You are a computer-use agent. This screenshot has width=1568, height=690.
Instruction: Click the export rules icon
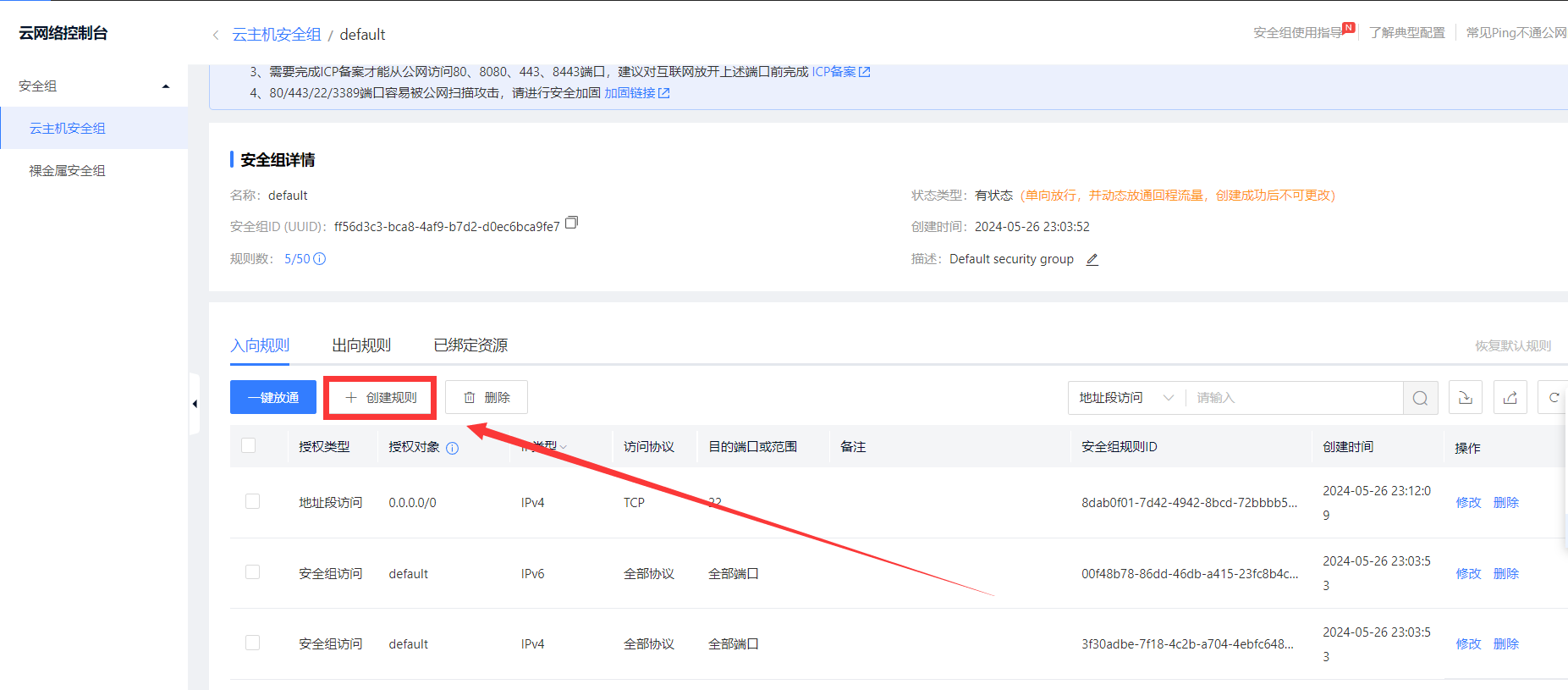pos(1510,397)
